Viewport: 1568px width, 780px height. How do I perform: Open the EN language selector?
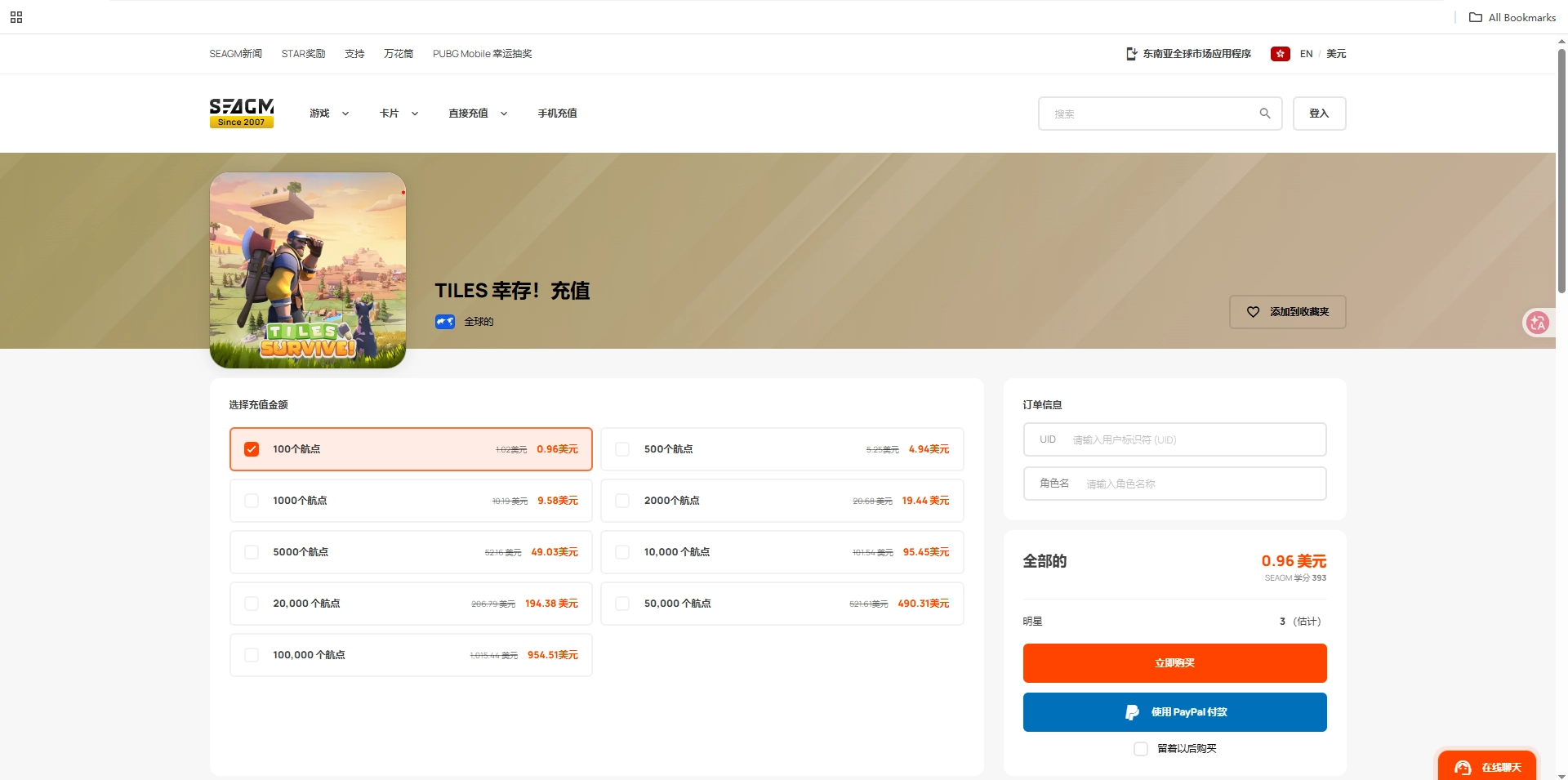pyautogui.click(x=1306, y=54)
